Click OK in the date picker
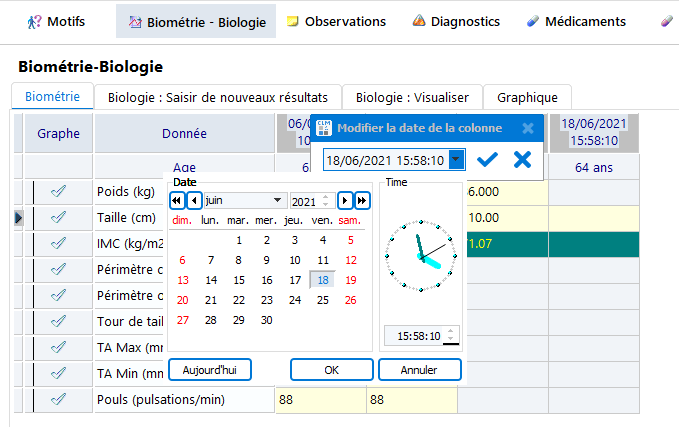679x427 pixels. click(x=332, y=369)
